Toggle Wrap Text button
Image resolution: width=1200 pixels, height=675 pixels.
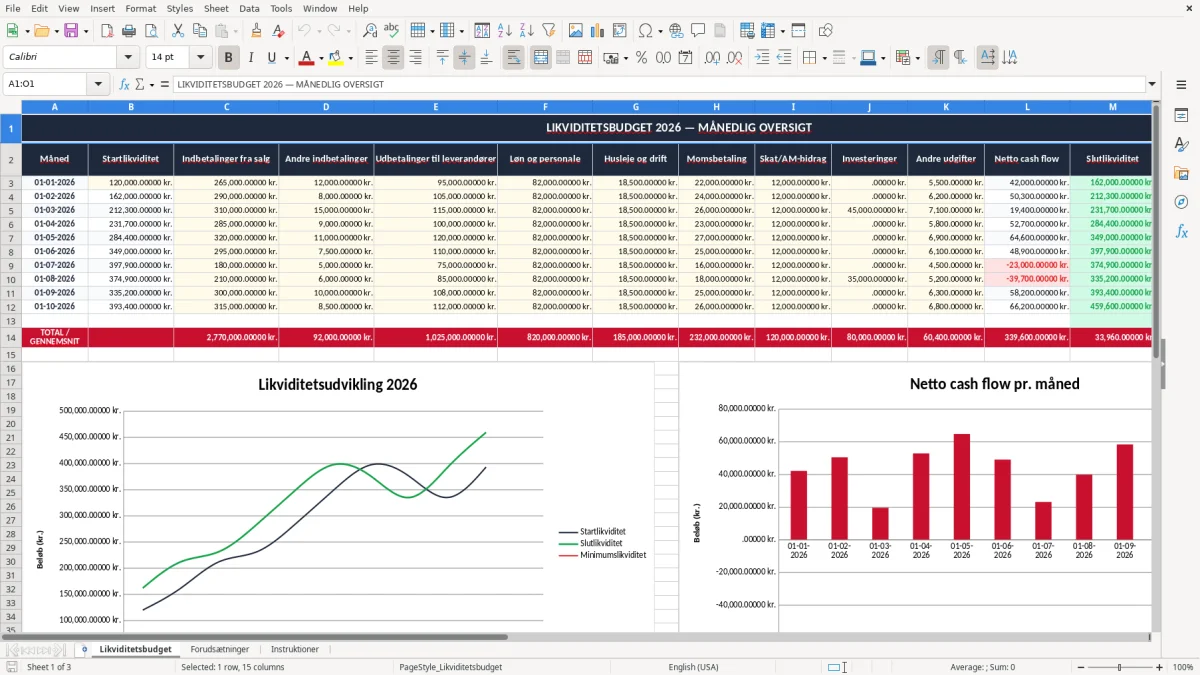point(513,58)
